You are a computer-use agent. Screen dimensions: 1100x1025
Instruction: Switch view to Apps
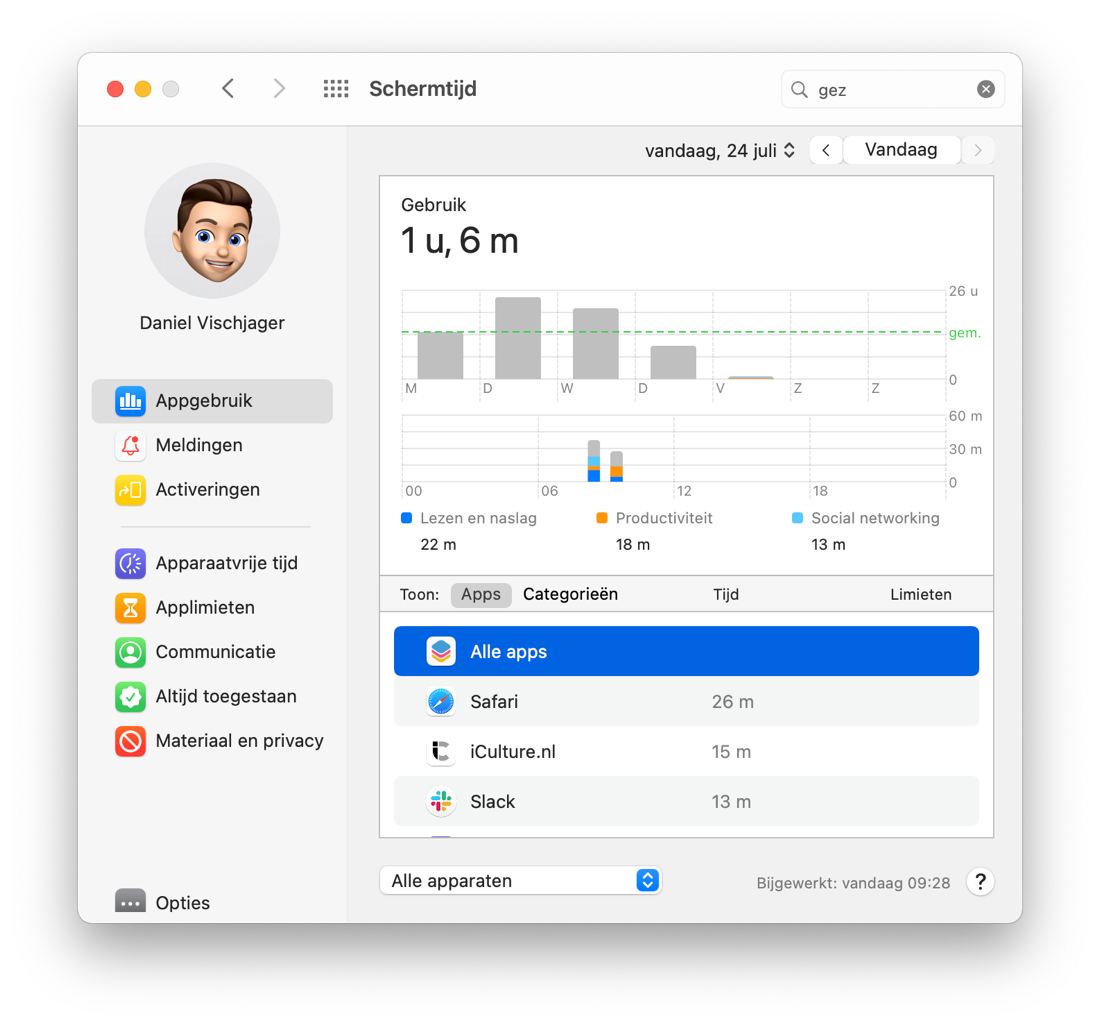point(481,594)
